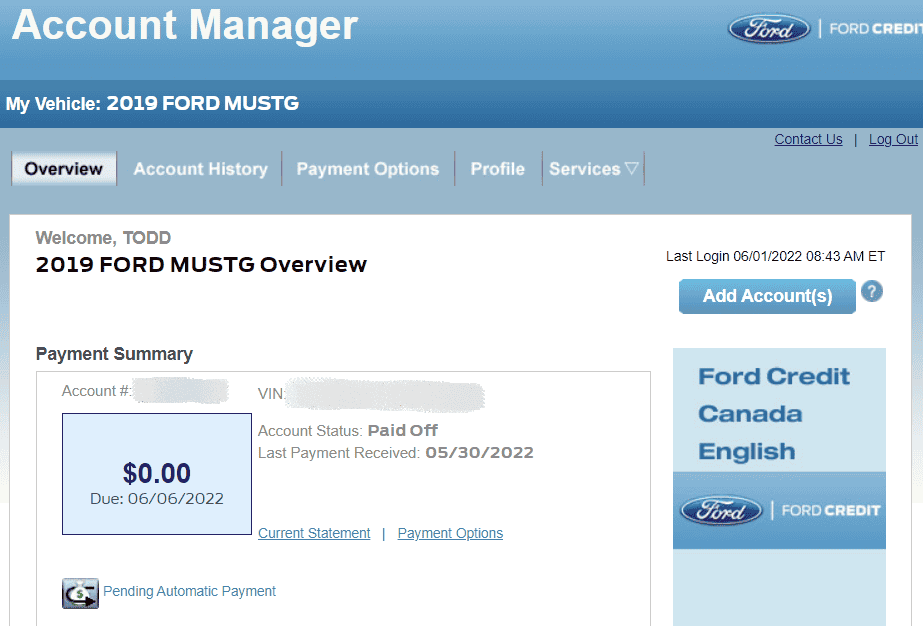Follow the Payment Options link below status
The height and width of the screenshot is (626, 923).
[450, 533]
